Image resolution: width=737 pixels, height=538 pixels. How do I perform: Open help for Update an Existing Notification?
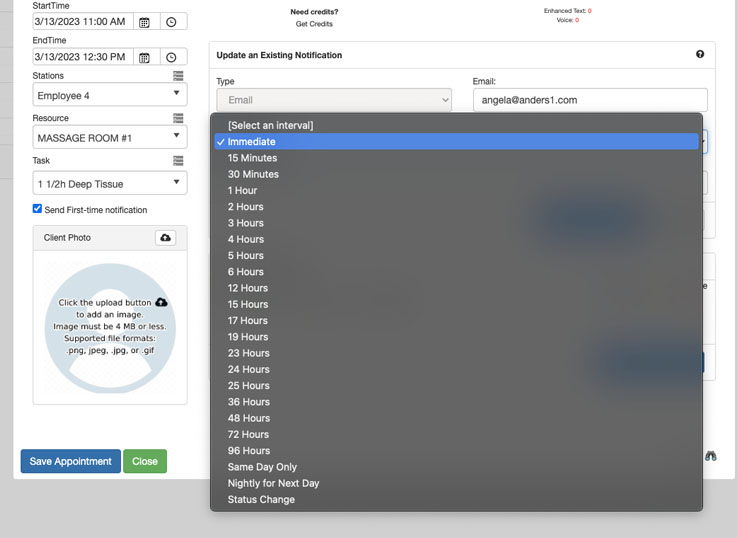click(700, 55)
